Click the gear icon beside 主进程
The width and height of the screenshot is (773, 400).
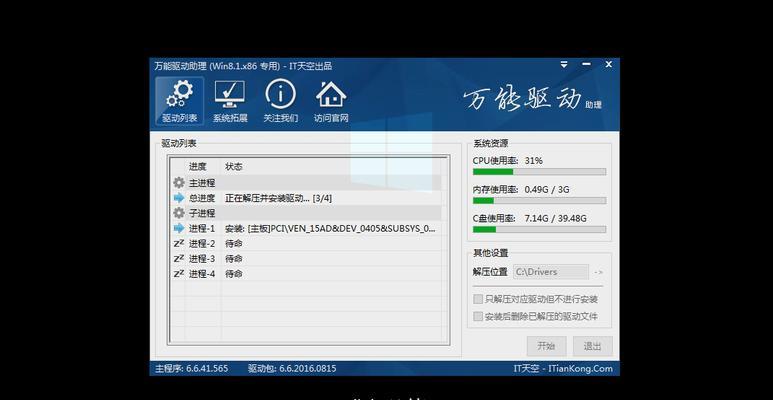tap(178, 183)
